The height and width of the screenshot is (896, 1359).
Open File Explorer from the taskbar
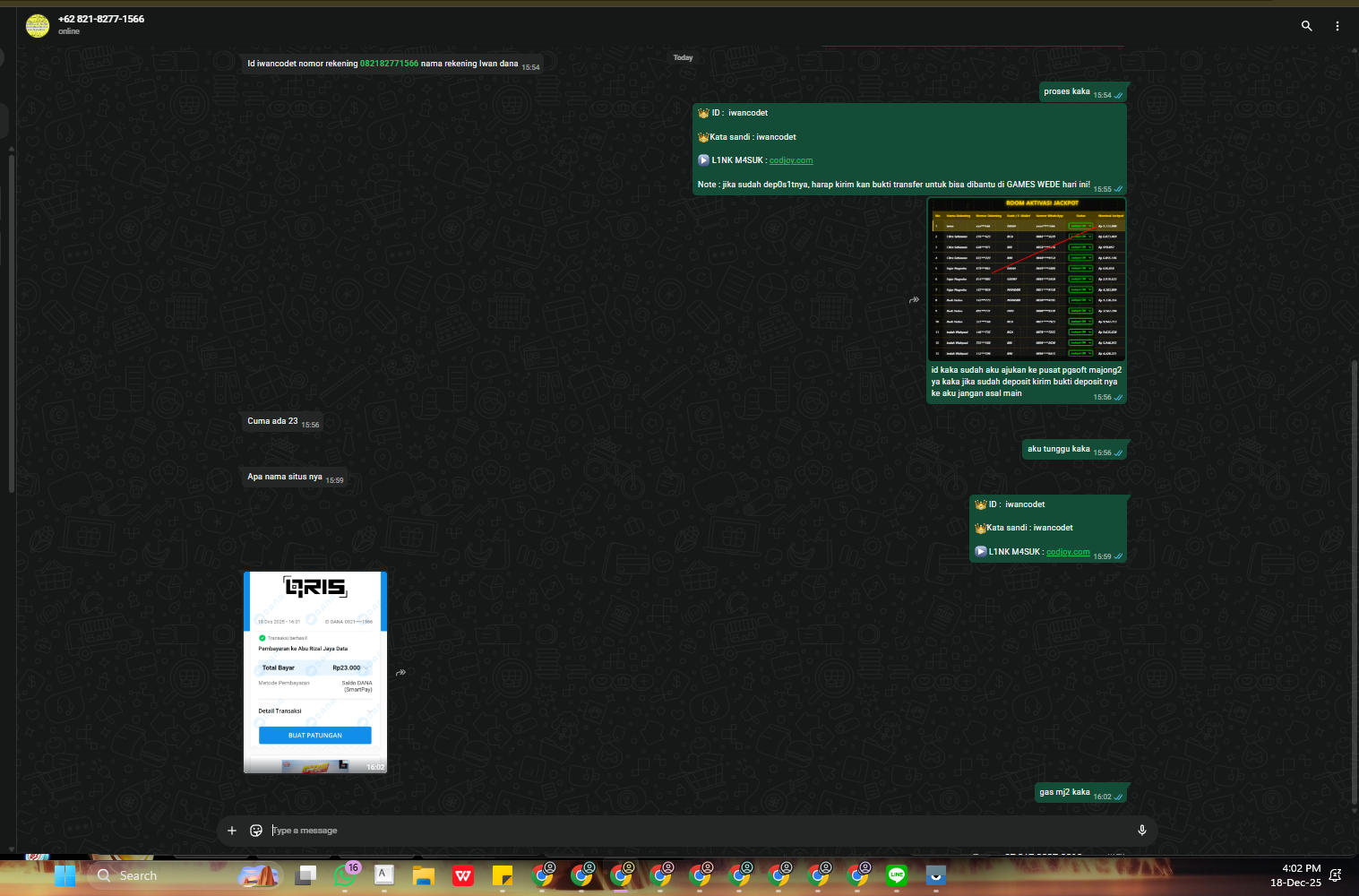[x=424, y=875]
